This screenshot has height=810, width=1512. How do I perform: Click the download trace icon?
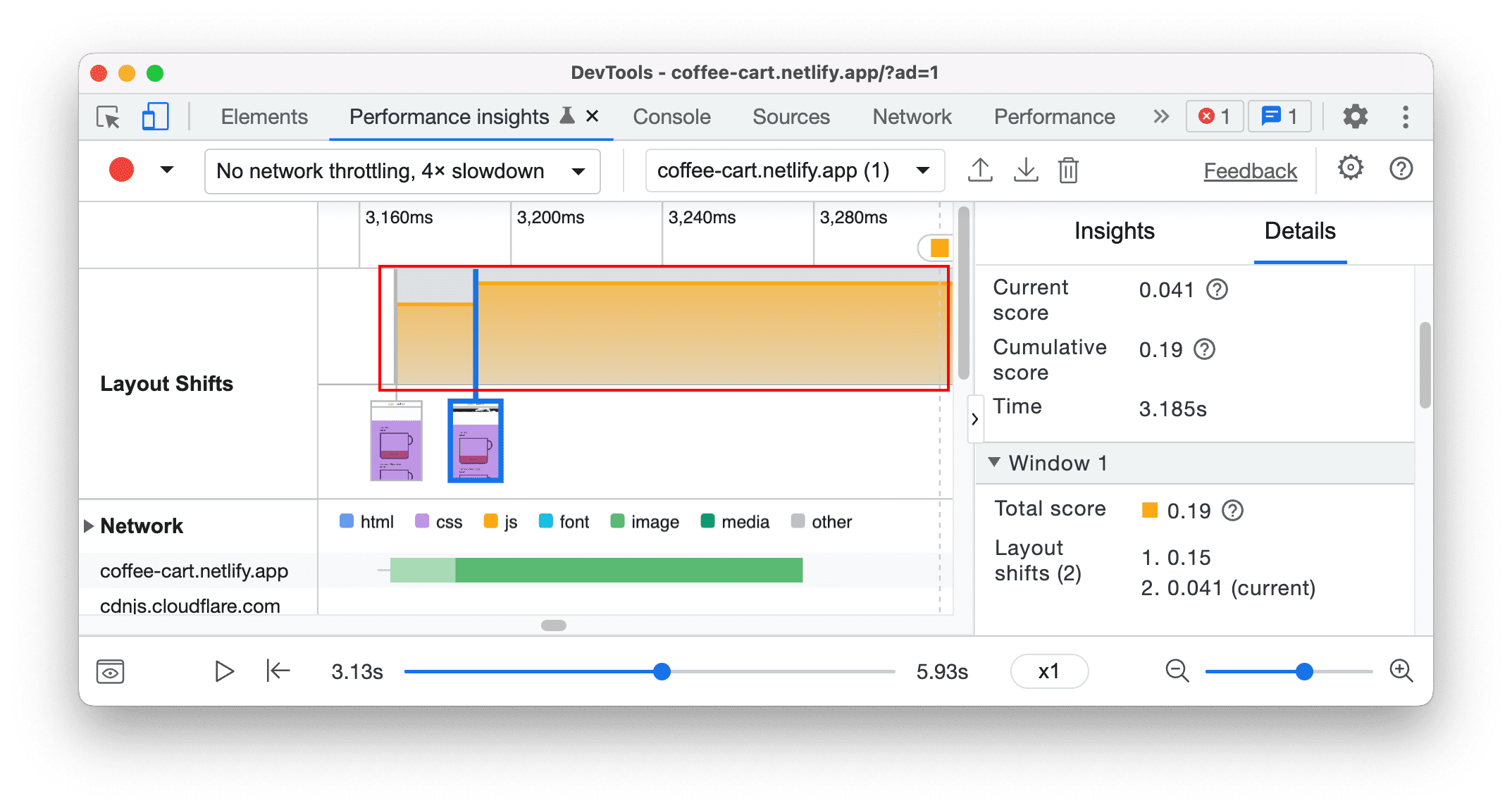coord(1022,171)
